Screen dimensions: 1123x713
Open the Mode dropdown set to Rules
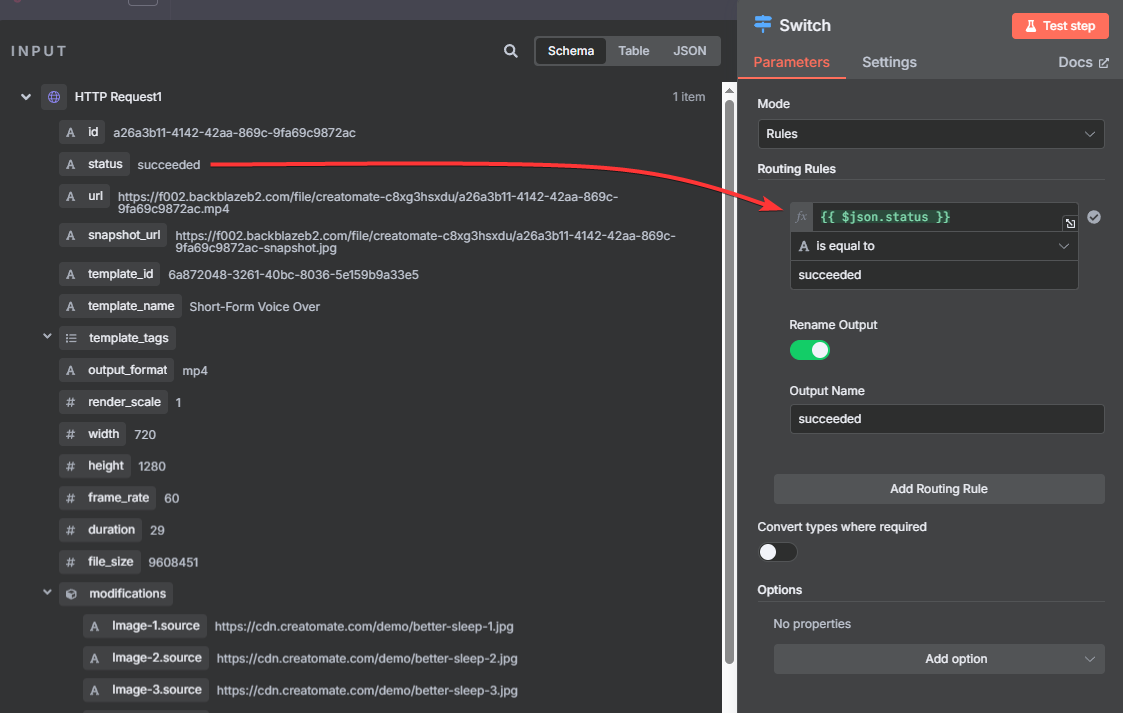pos(930,134)
